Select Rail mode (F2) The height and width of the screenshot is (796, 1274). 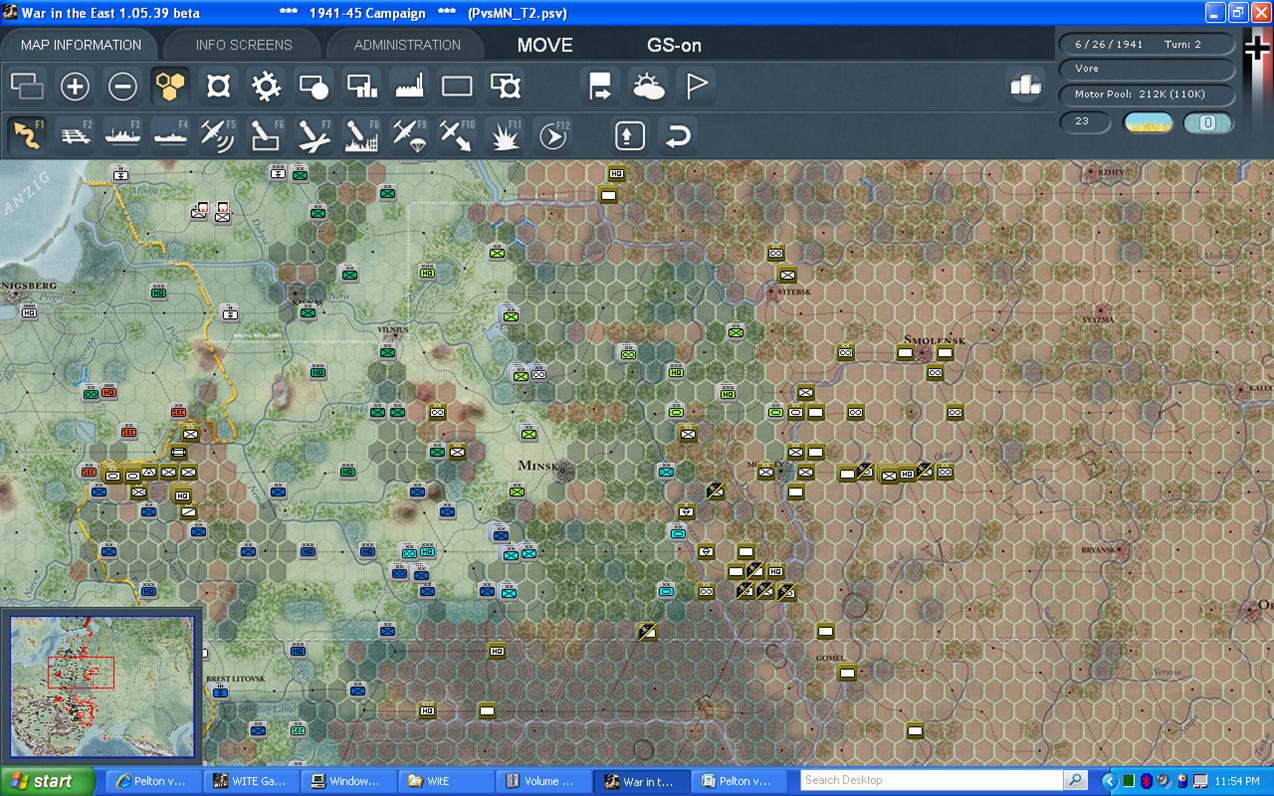coord(75,135)
